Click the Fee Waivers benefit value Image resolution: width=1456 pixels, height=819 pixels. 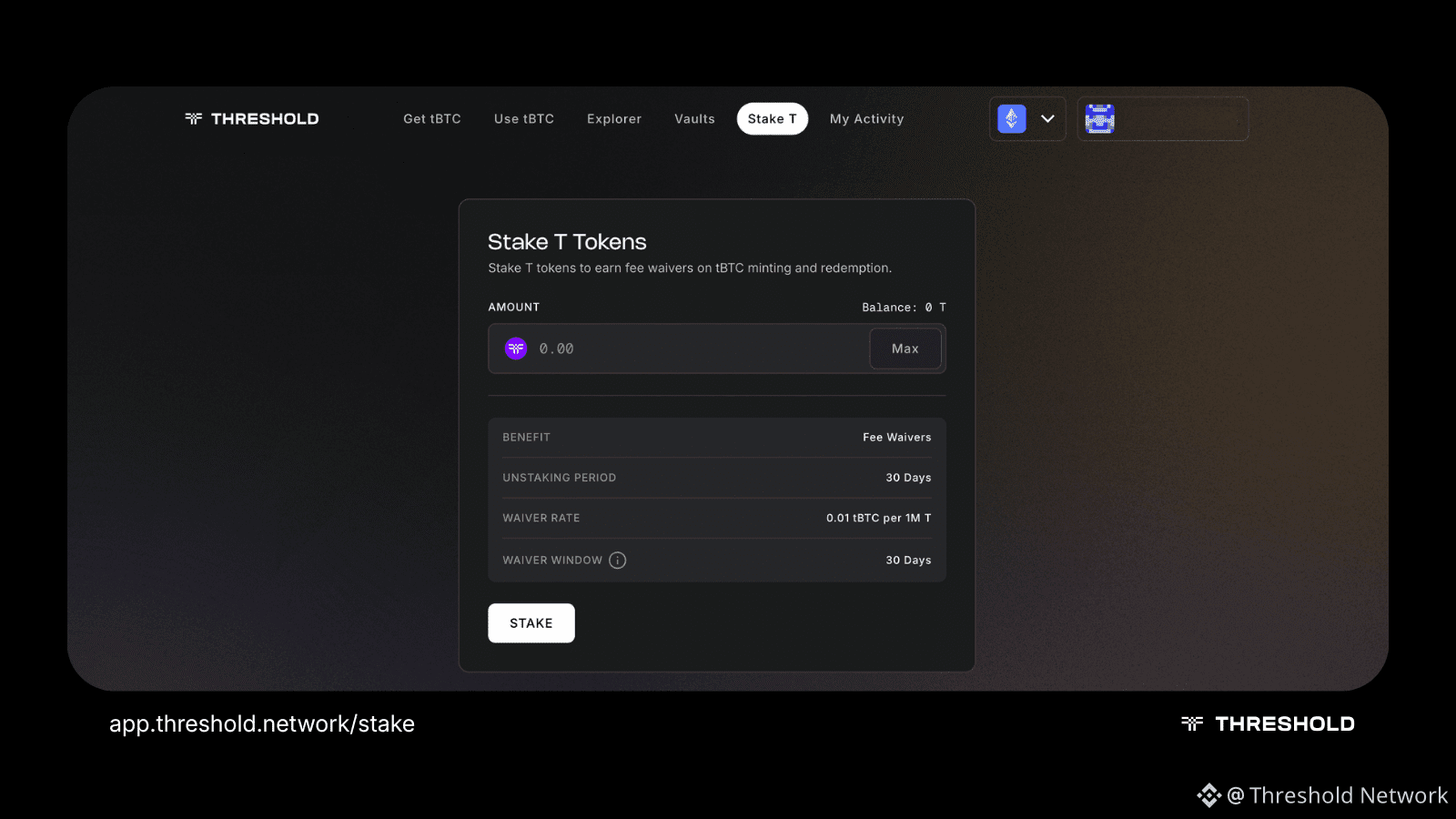(x=897, y=438)
